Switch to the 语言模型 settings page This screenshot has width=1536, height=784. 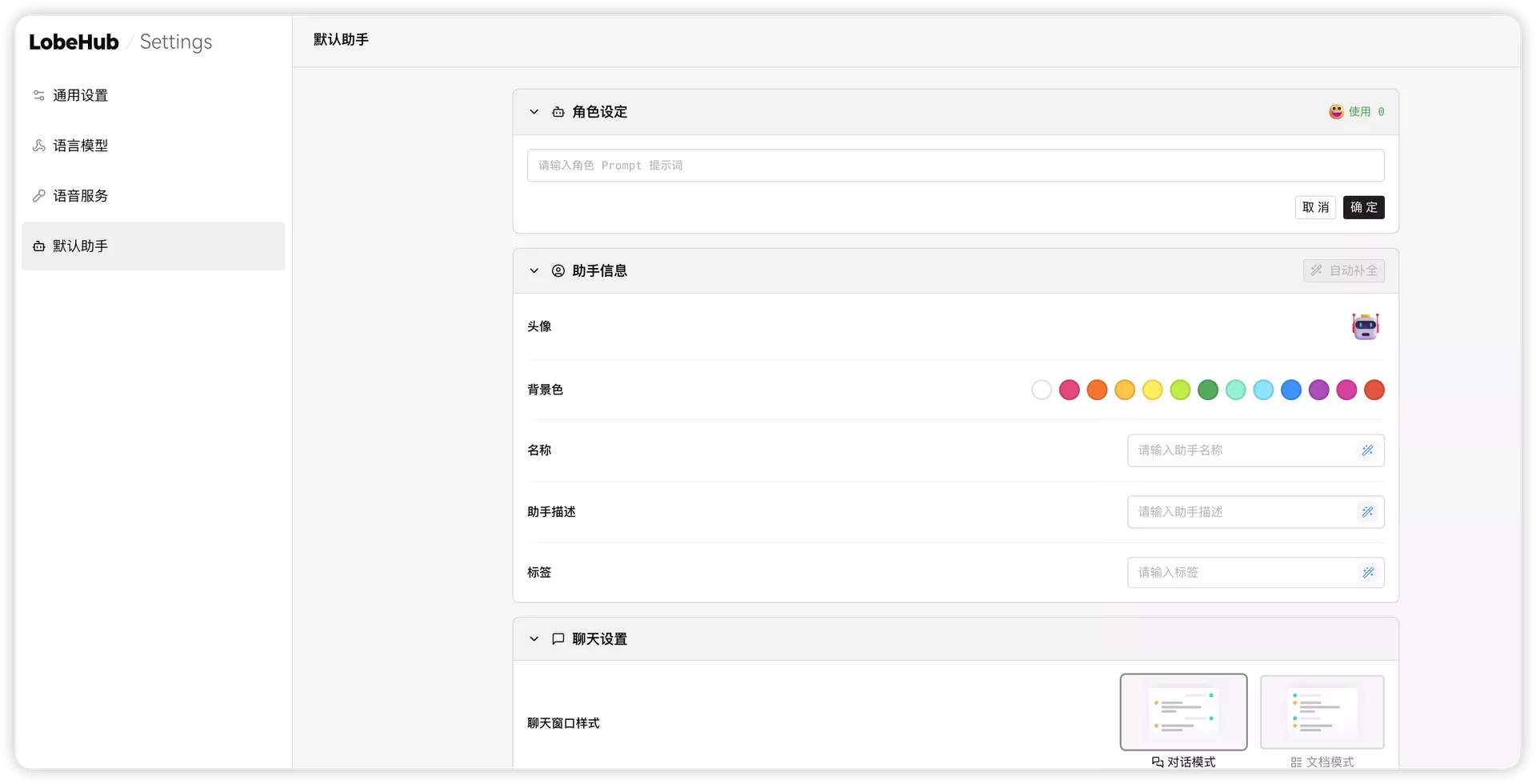click(x=80, y=146)
